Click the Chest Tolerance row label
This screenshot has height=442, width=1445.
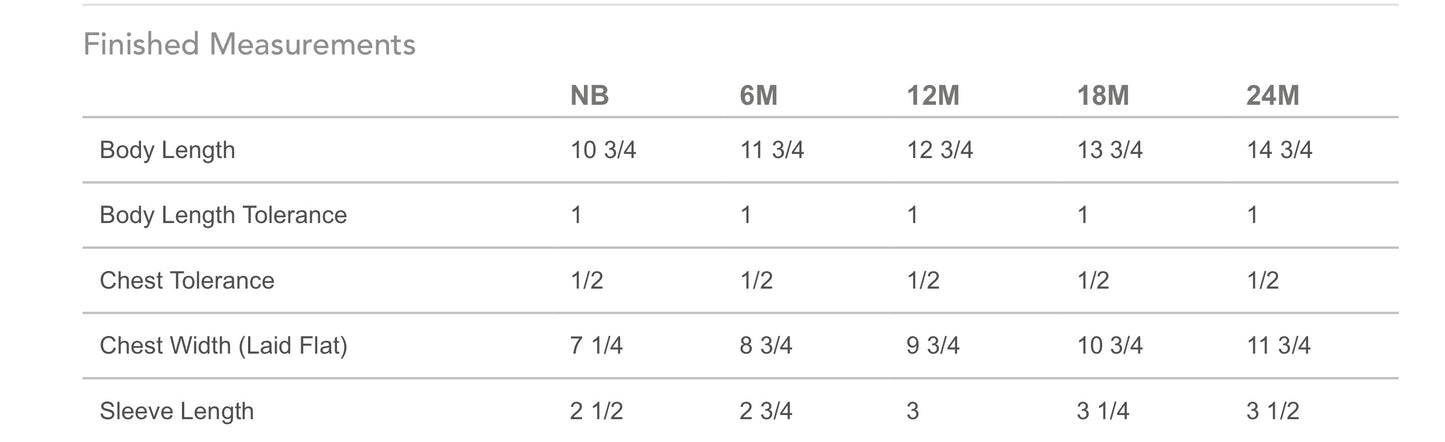click(x=187, y=280)
